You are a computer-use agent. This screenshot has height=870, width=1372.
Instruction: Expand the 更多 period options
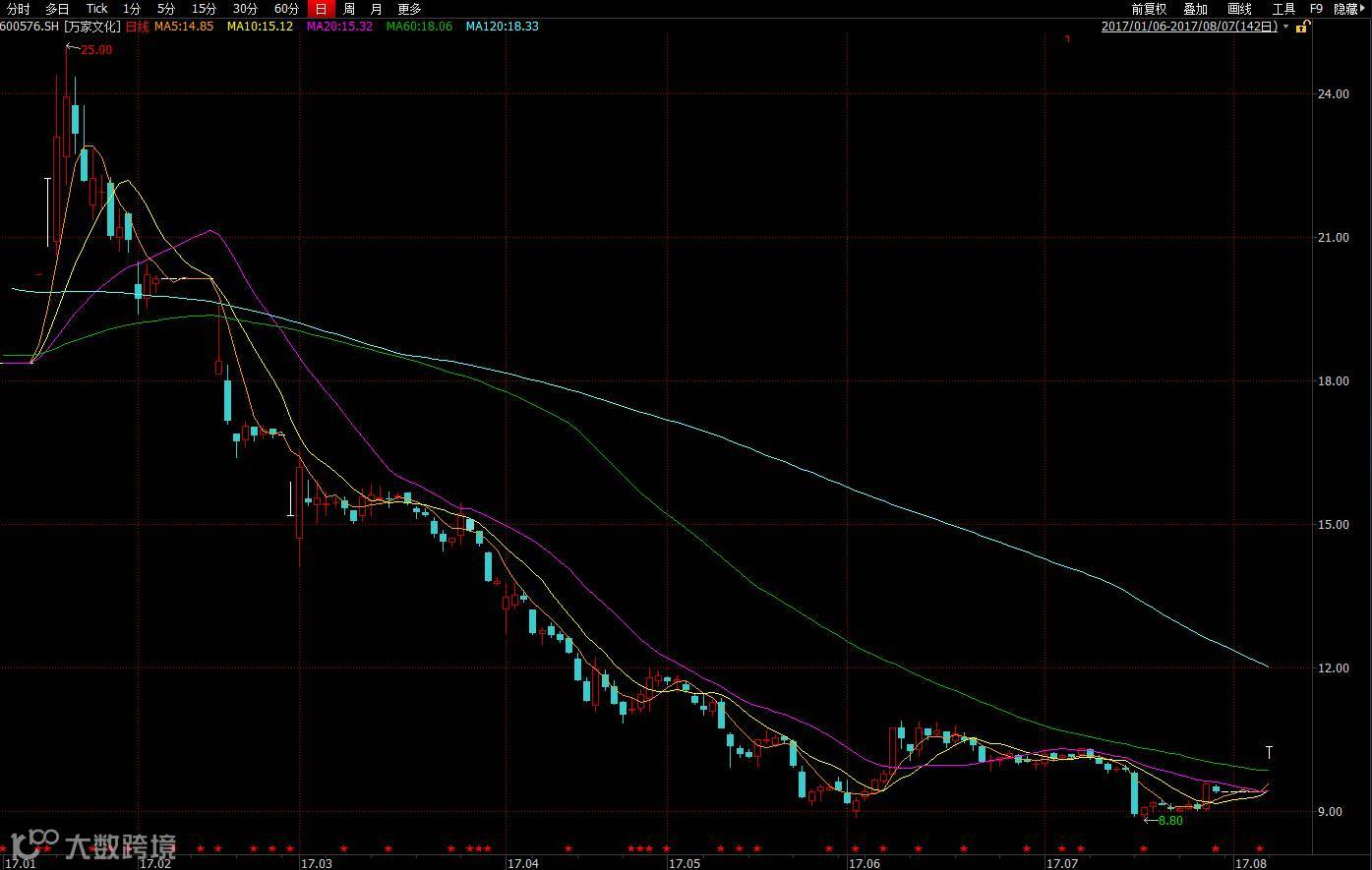pyautogui.click(x=409, y=9)
